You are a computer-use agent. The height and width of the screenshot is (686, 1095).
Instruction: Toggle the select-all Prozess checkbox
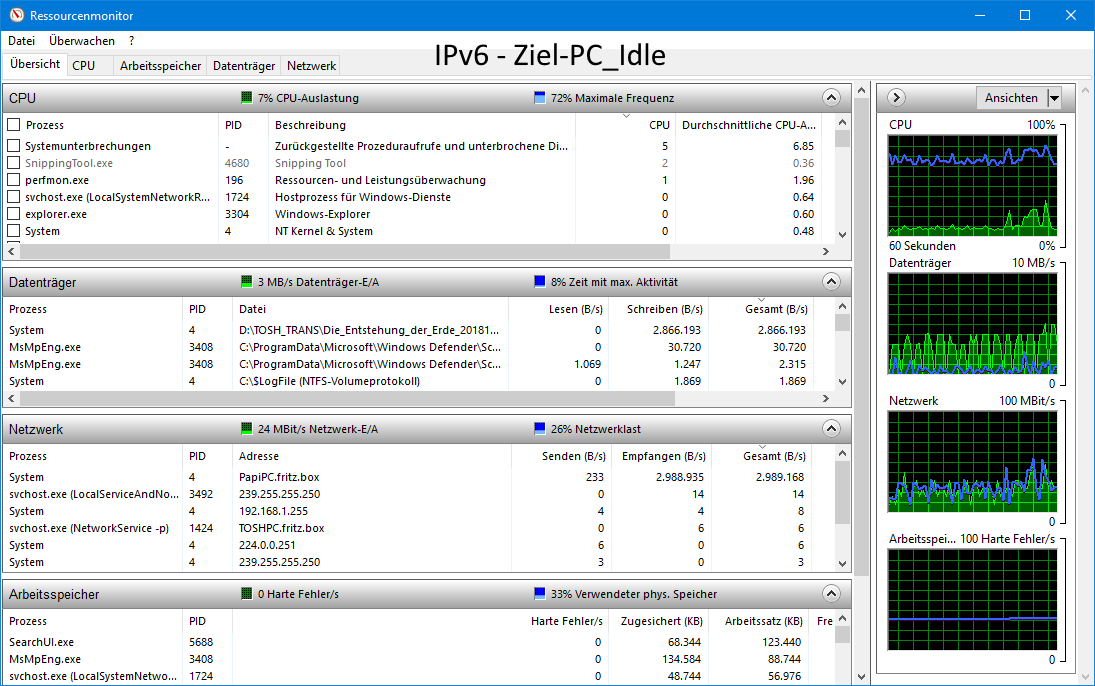coord(13,125)
